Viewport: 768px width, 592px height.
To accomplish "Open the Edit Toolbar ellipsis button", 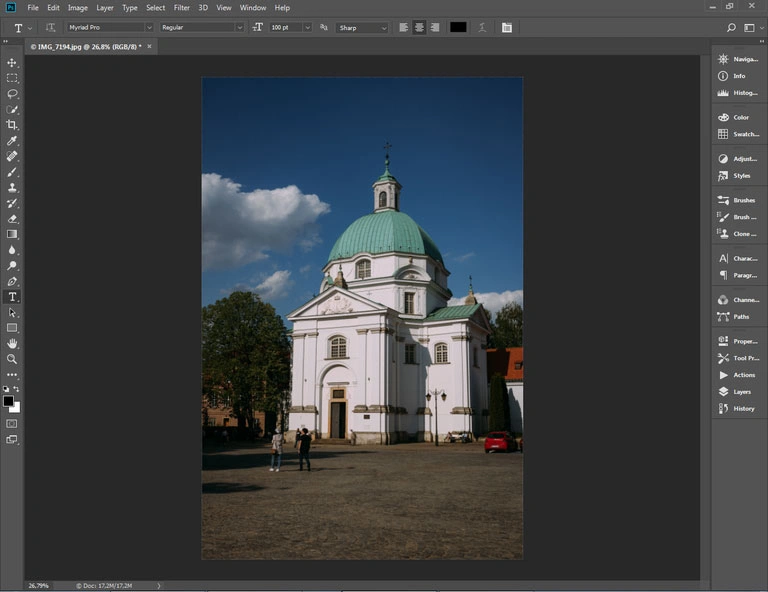I will tap(12, 375).
